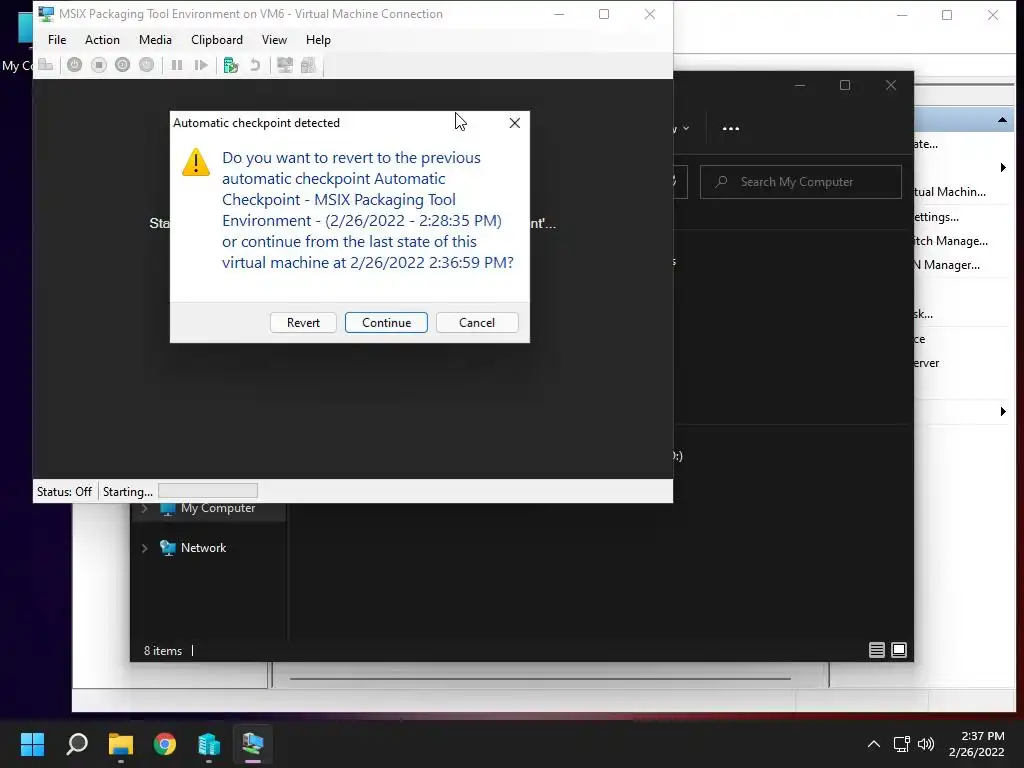Screen dimensions: 1024x768
Task: Collapse the Hyper-V Actions pane section arrow
Action: 1002,120
